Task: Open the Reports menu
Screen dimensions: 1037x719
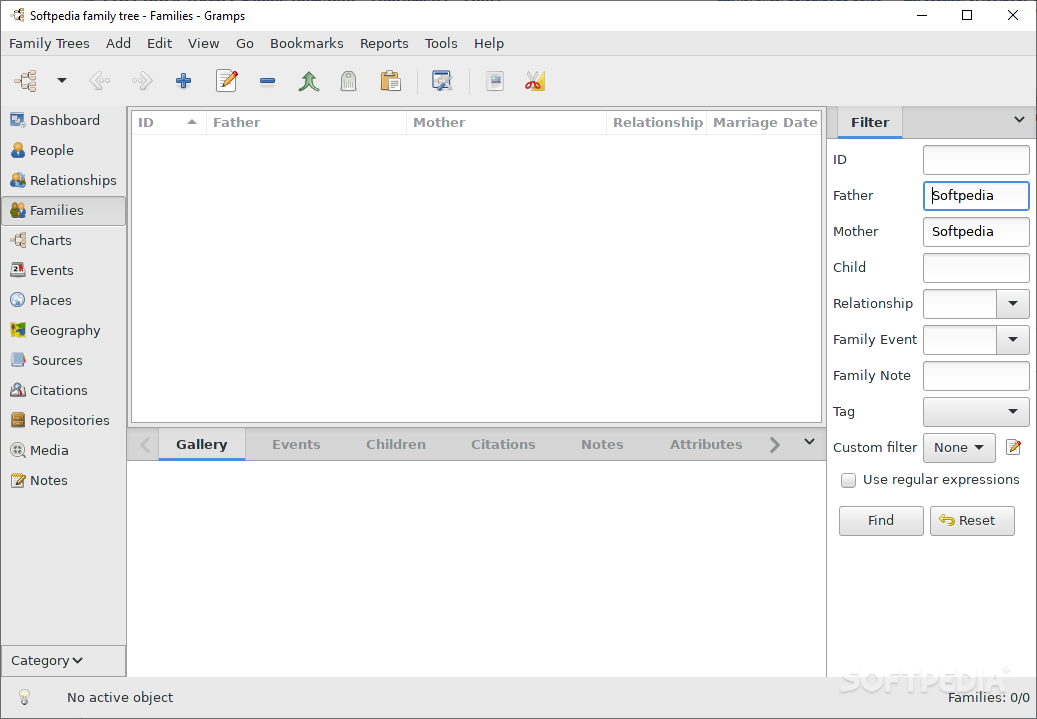Action: pos(384,44)
